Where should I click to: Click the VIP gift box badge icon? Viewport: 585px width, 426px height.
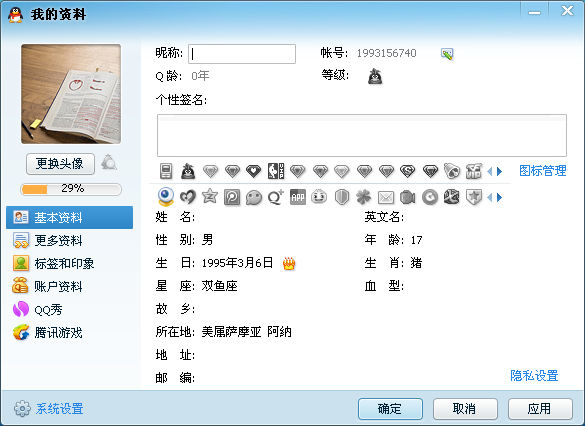474,171
